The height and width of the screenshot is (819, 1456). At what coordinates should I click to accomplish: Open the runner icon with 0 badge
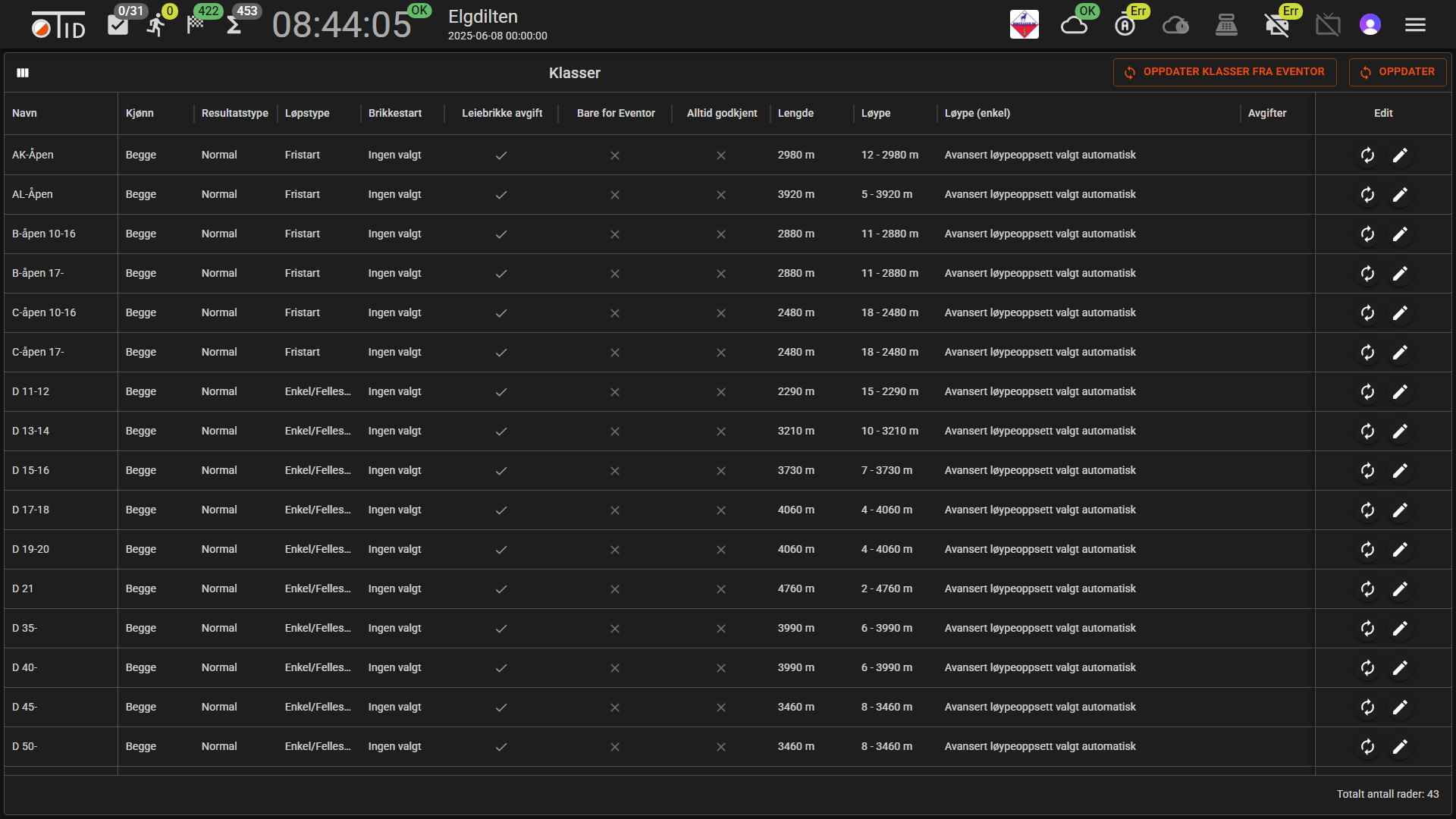click(x=156, y=26)
